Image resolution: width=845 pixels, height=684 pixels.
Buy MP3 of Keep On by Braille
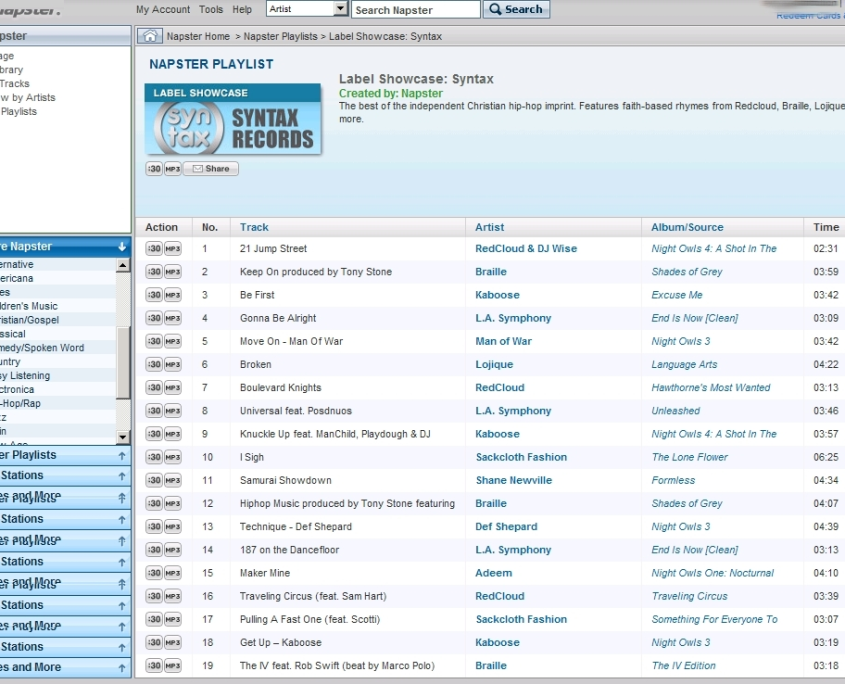(172, 272)
